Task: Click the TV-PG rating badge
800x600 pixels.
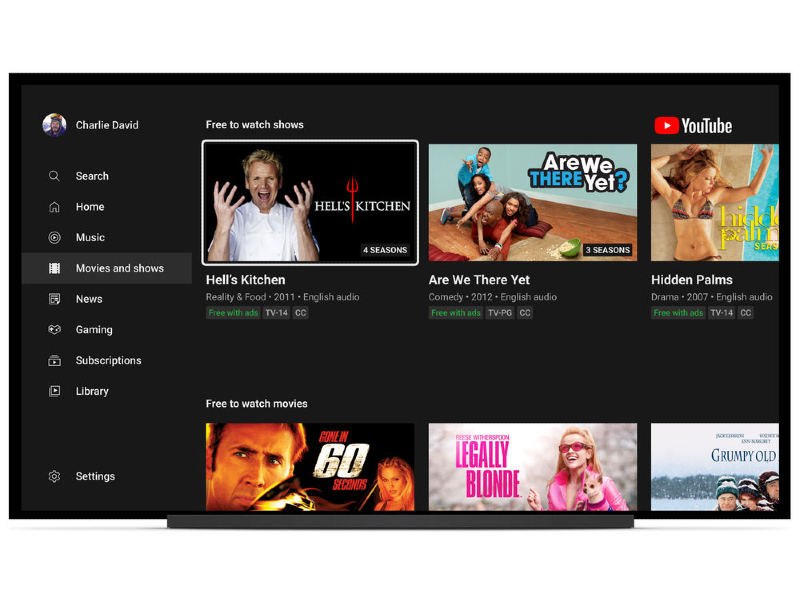Action: [x=500, y=313]
